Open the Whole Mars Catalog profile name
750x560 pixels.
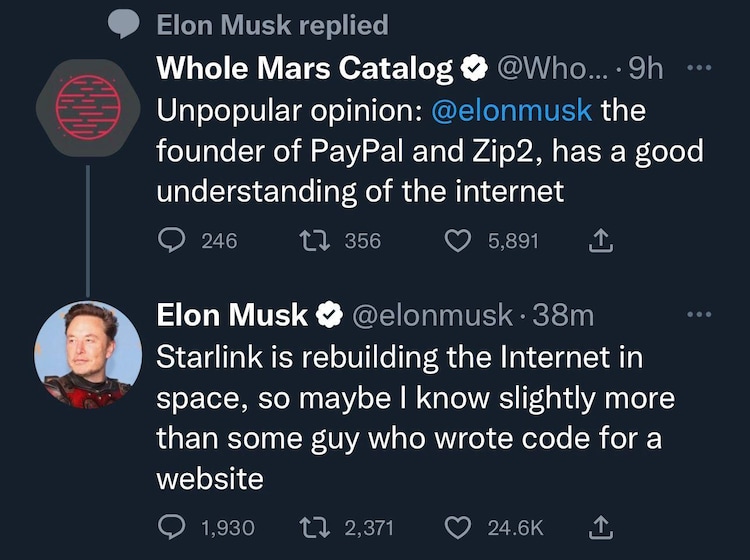click(305, 68)
